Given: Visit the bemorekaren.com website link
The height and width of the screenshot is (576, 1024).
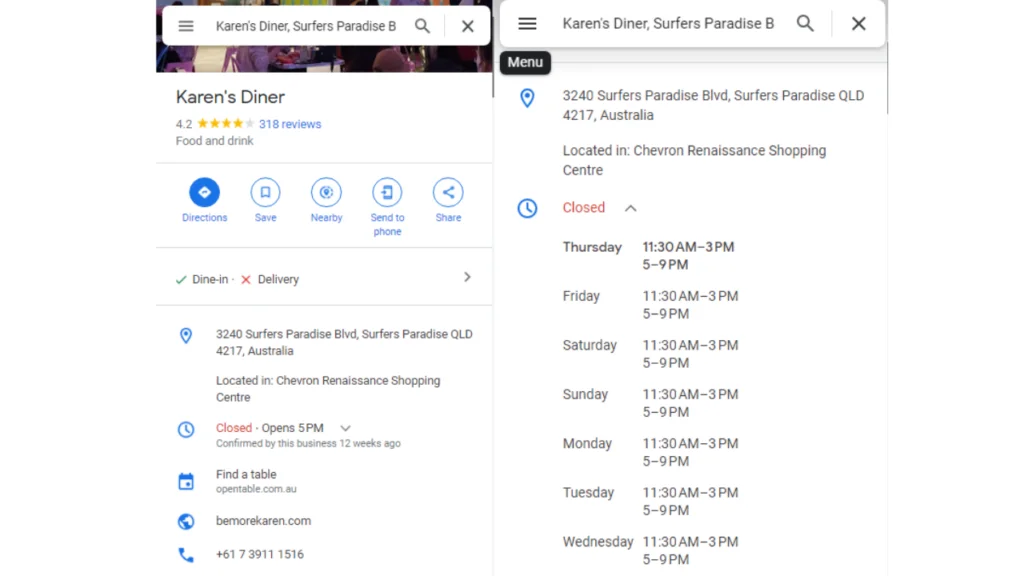Looking at the screenshot, I should tap(263, 521).
